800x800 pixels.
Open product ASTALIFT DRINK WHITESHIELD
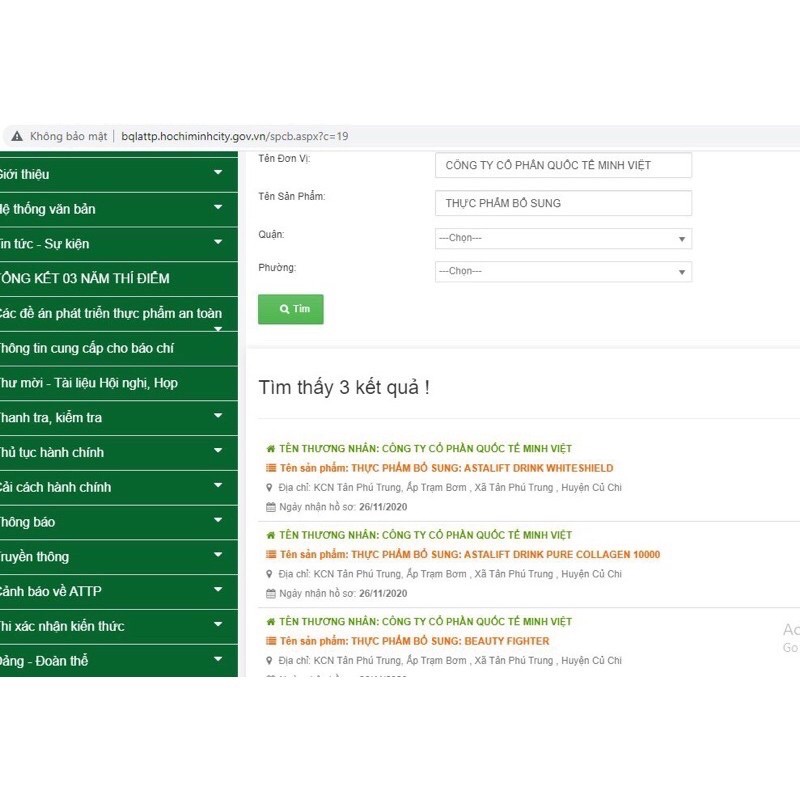[x=446, y=468]
